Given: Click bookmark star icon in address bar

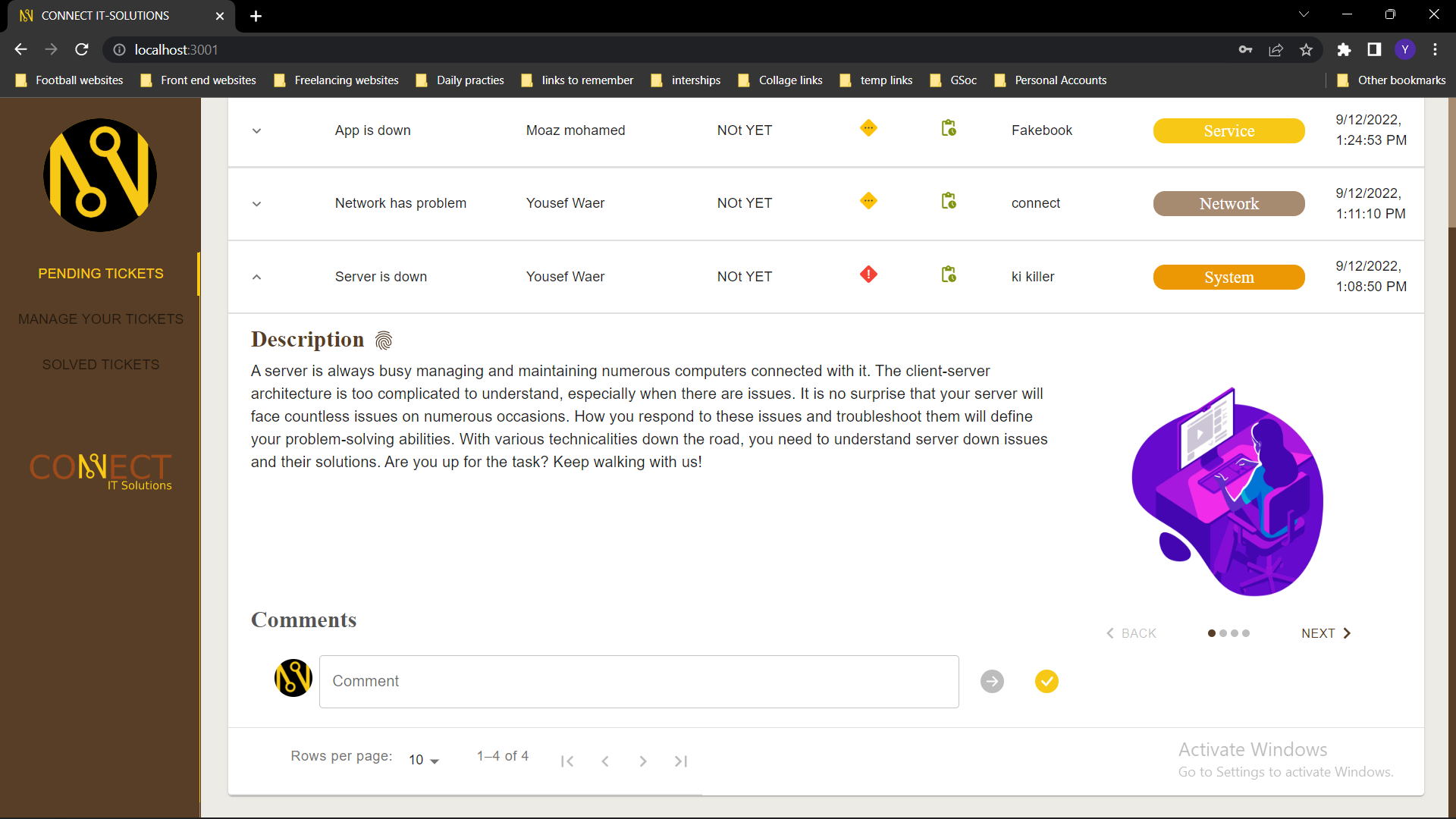Looking at the screenshot, I should tap(1306, 50).
